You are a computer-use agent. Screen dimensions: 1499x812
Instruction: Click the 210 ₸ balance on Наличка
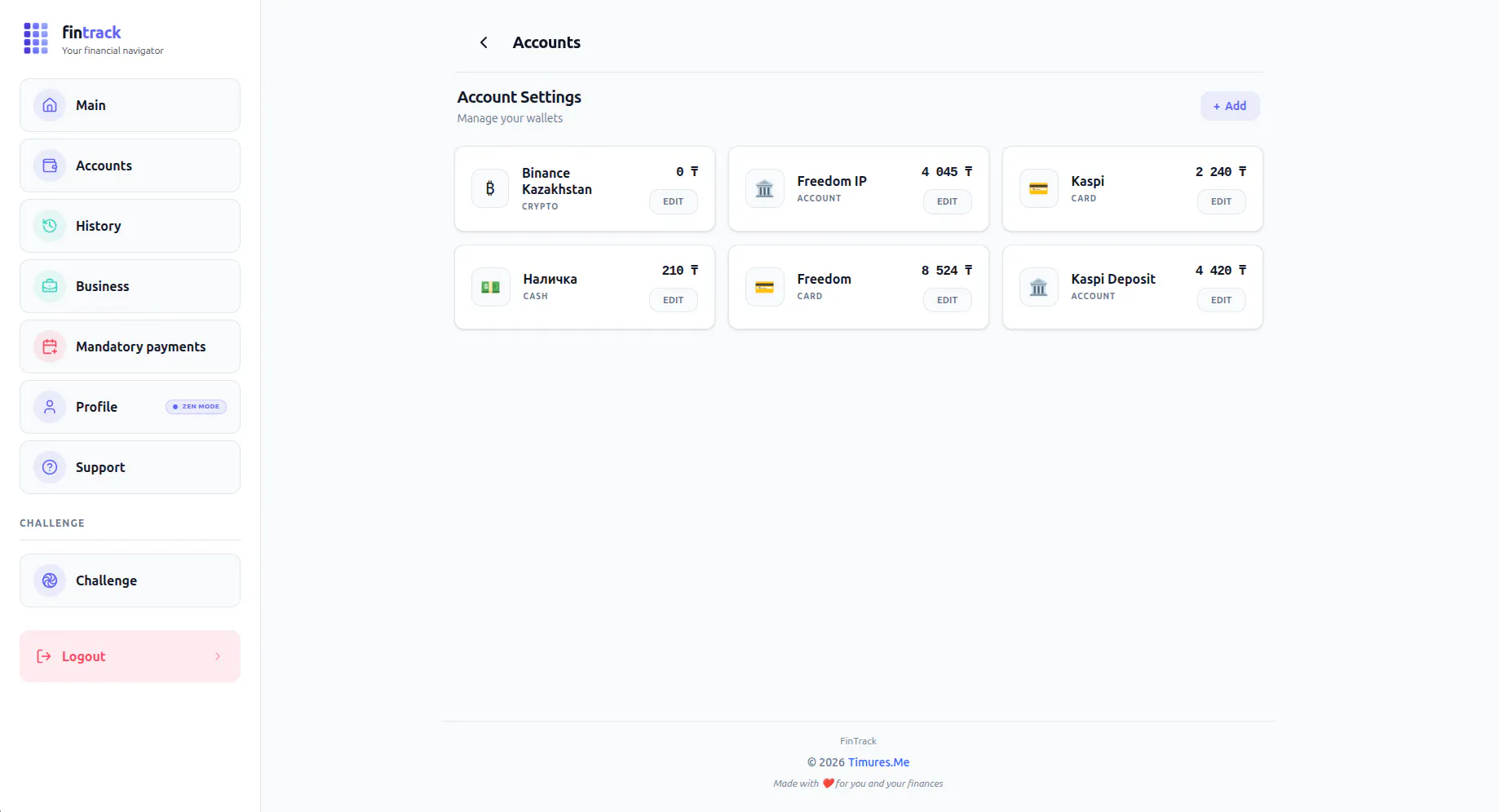(x=680, y=271)
